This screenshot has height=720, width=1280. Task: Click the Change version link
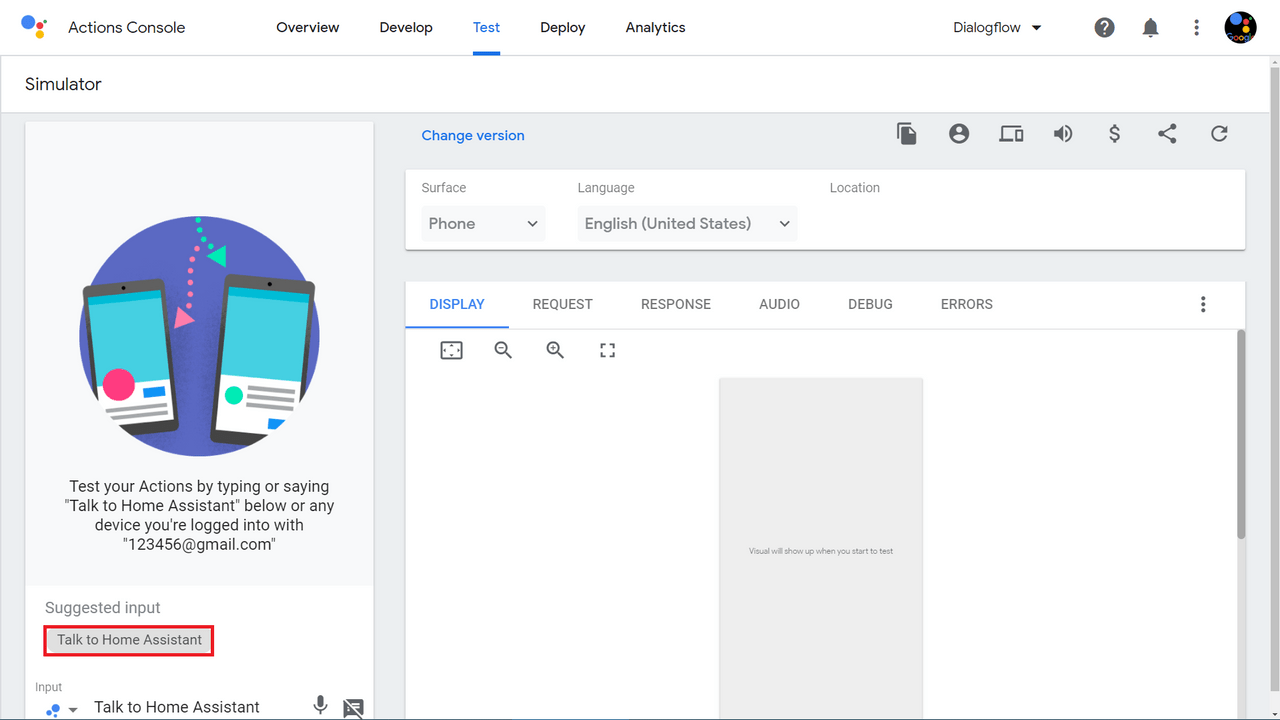tap(473, 136)
